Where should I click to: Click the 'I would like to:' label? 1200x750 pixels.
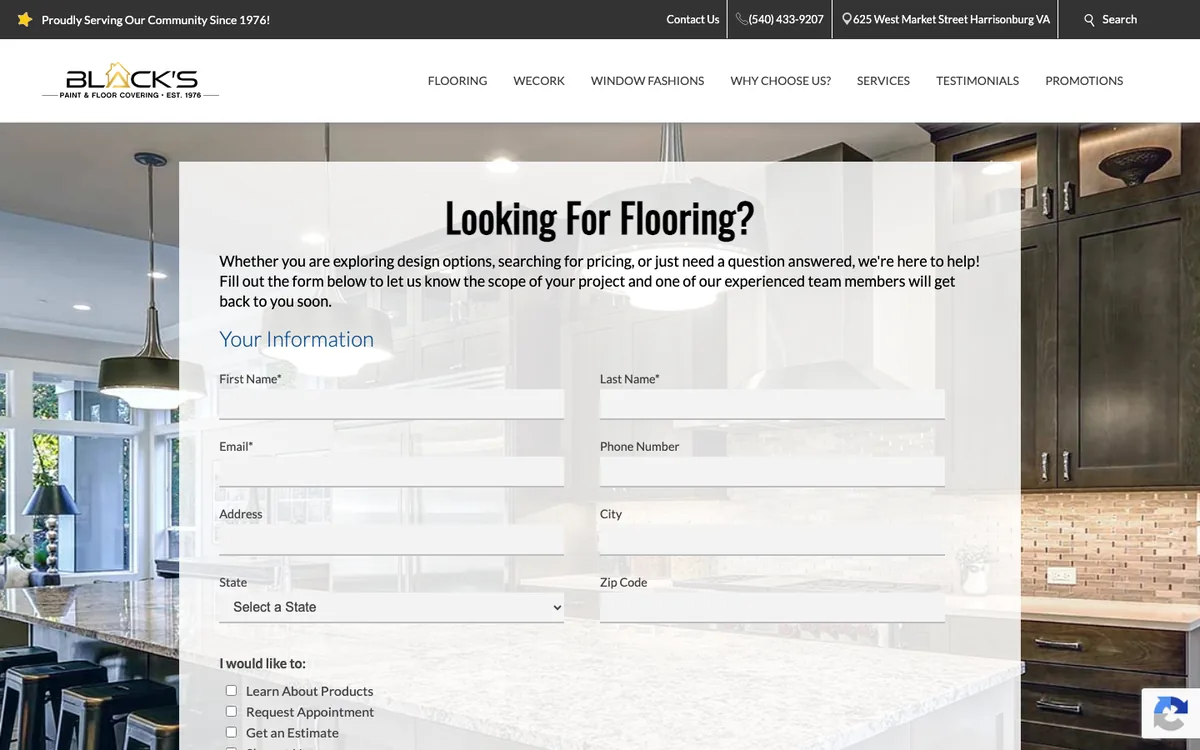pos(263,663)
